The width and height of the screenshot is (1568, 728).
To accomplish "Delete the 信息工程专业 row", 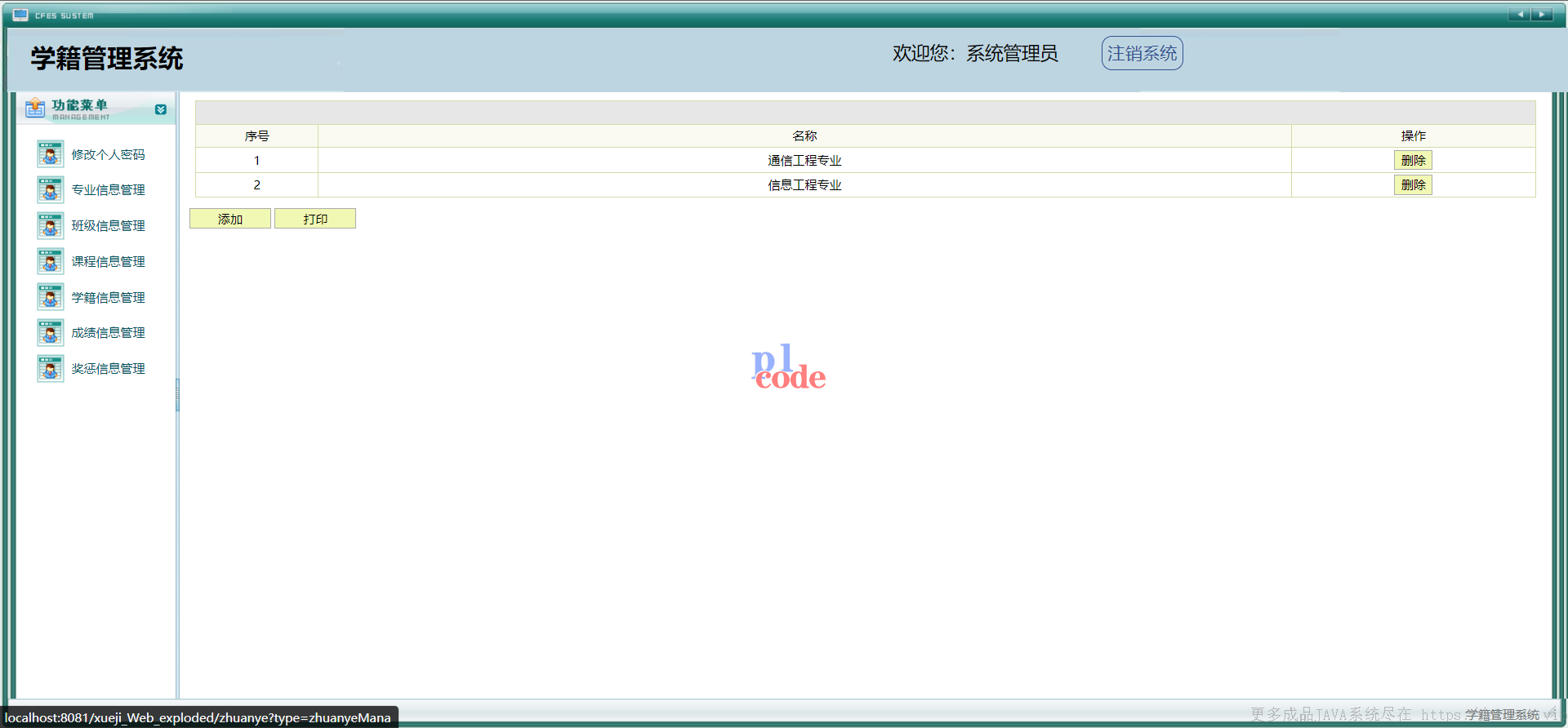I will [1413, 185].
